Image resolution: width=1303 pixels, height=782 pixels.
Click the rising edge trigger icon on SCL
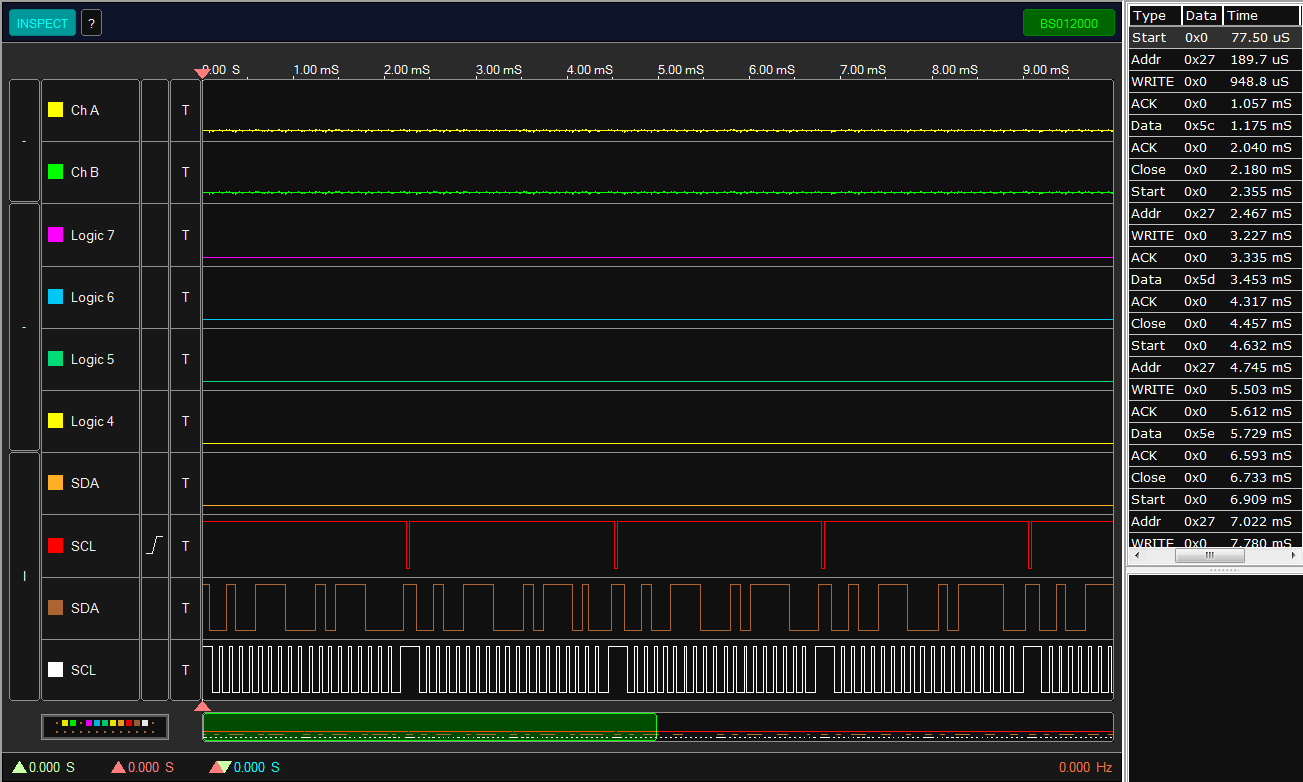155,546
